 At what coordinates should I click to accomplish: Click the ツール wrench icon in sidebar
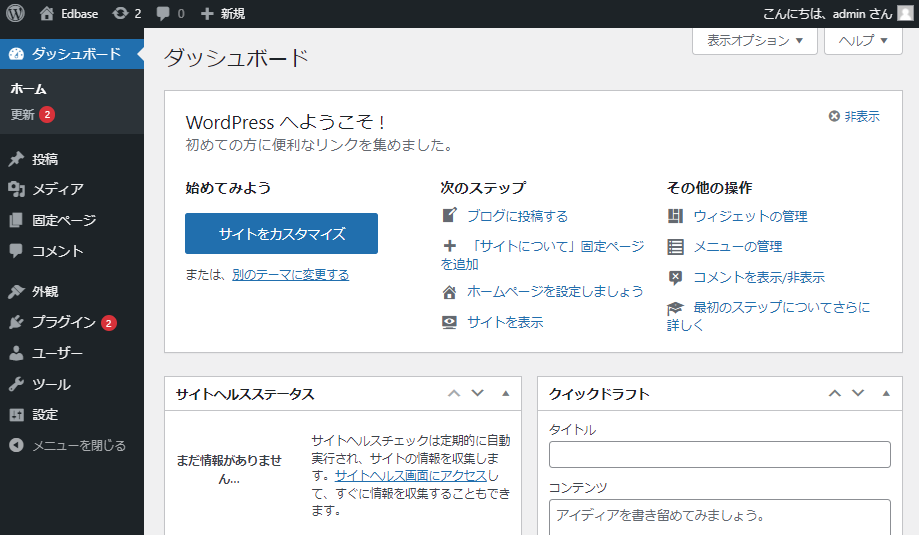pyautogui.click(x=16, y=384)
